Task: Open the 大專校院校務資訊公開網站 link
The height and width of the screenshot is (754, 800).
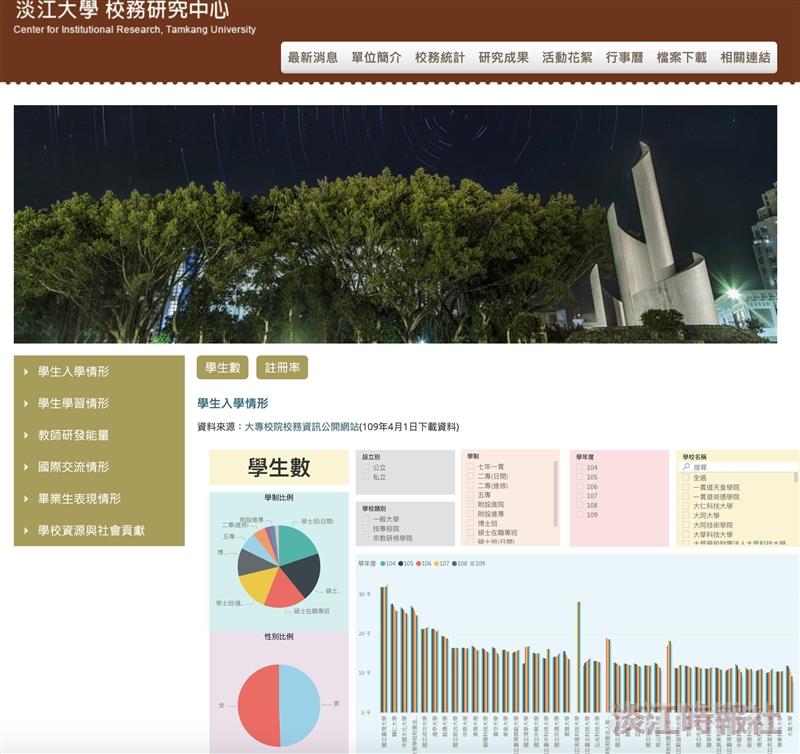Action: (302, 426)
